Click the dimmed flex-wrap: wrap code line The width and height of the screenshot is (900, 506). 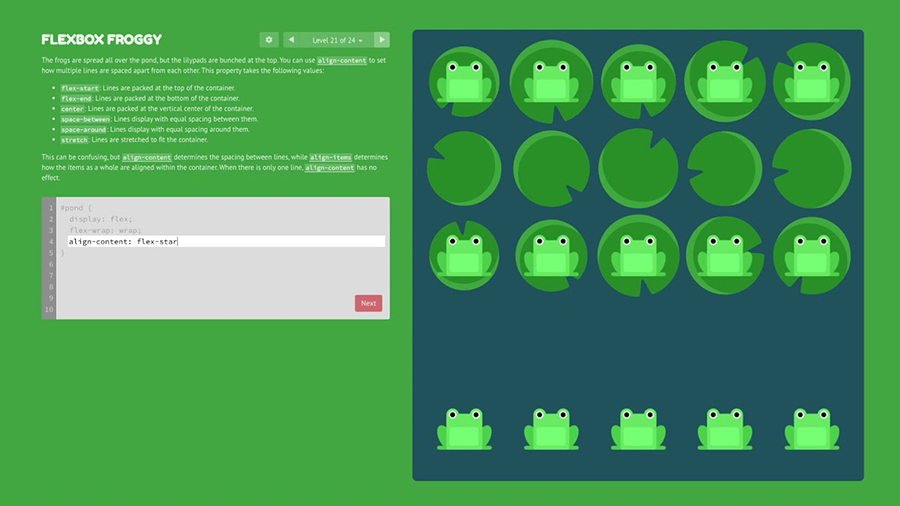point(105,230)
